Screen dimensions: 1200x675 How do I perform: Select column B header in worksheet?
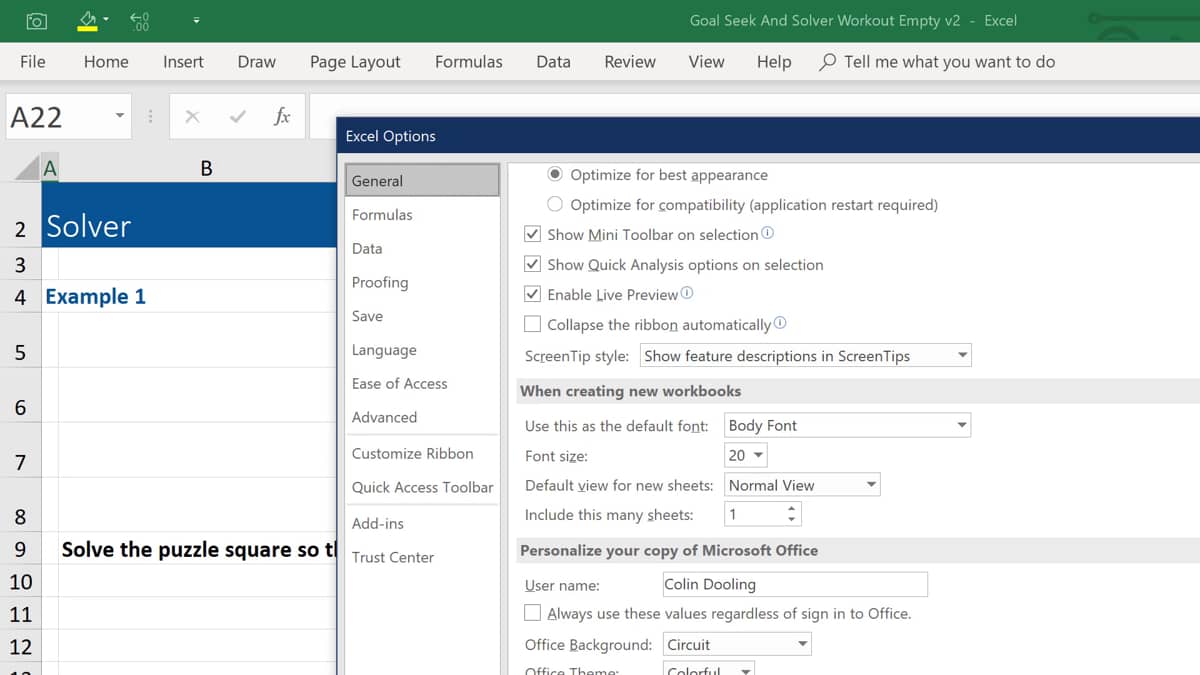pyautogui.click(x=206, y=168)
